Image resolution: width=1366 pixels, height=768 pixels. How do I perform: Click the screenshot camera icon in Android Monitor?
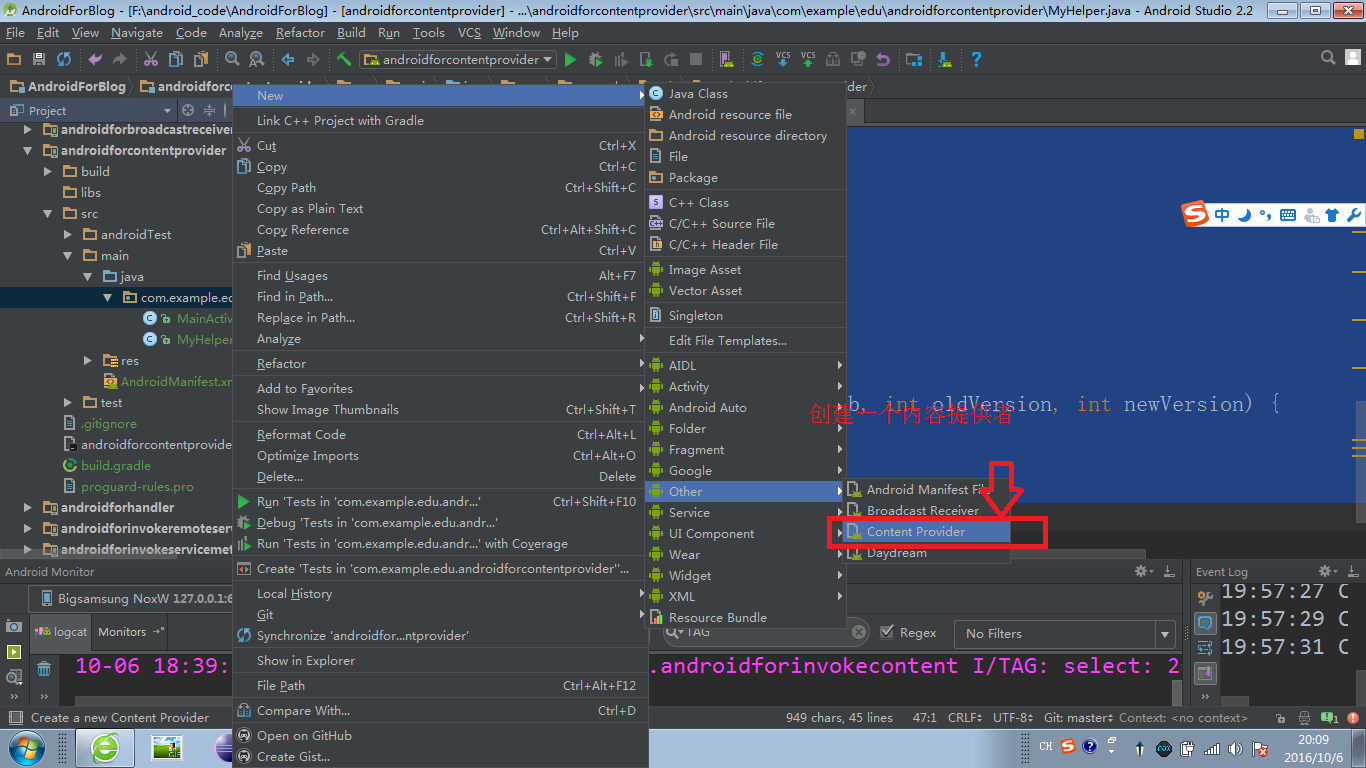(14, 625)
